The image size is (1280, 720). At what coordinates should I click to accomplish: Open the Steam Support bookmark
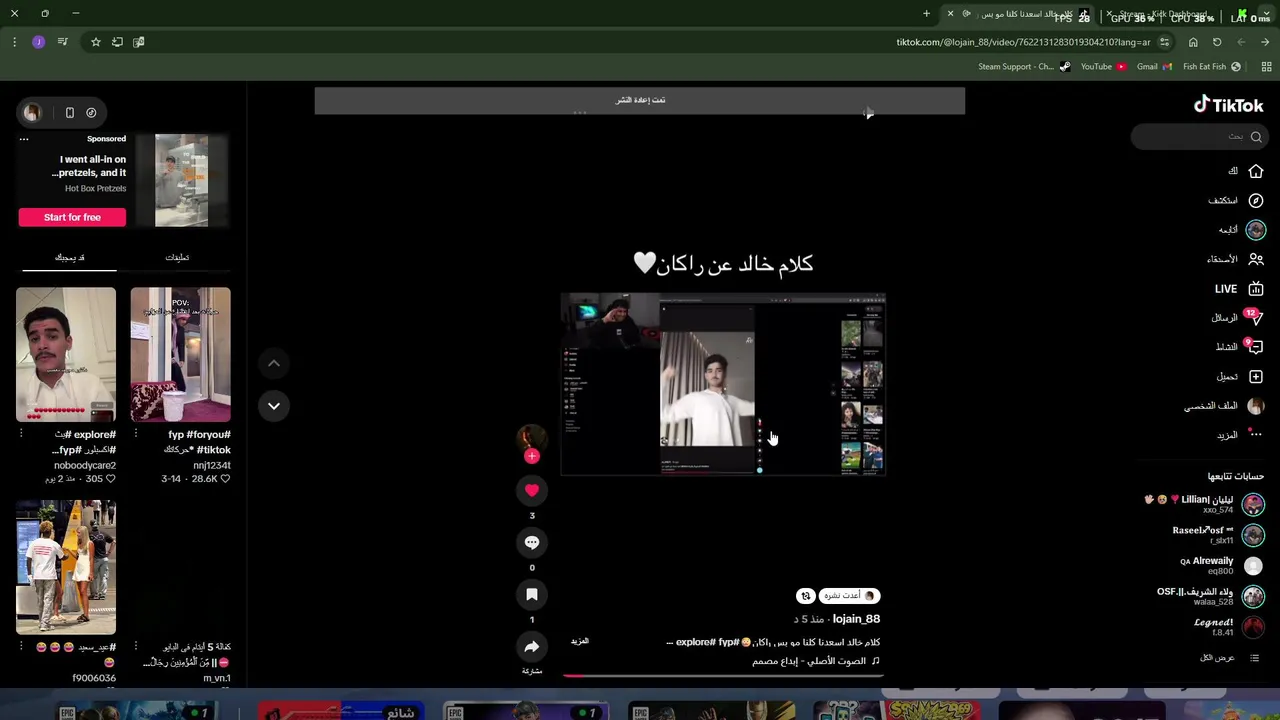click(x=1024, y=67)
